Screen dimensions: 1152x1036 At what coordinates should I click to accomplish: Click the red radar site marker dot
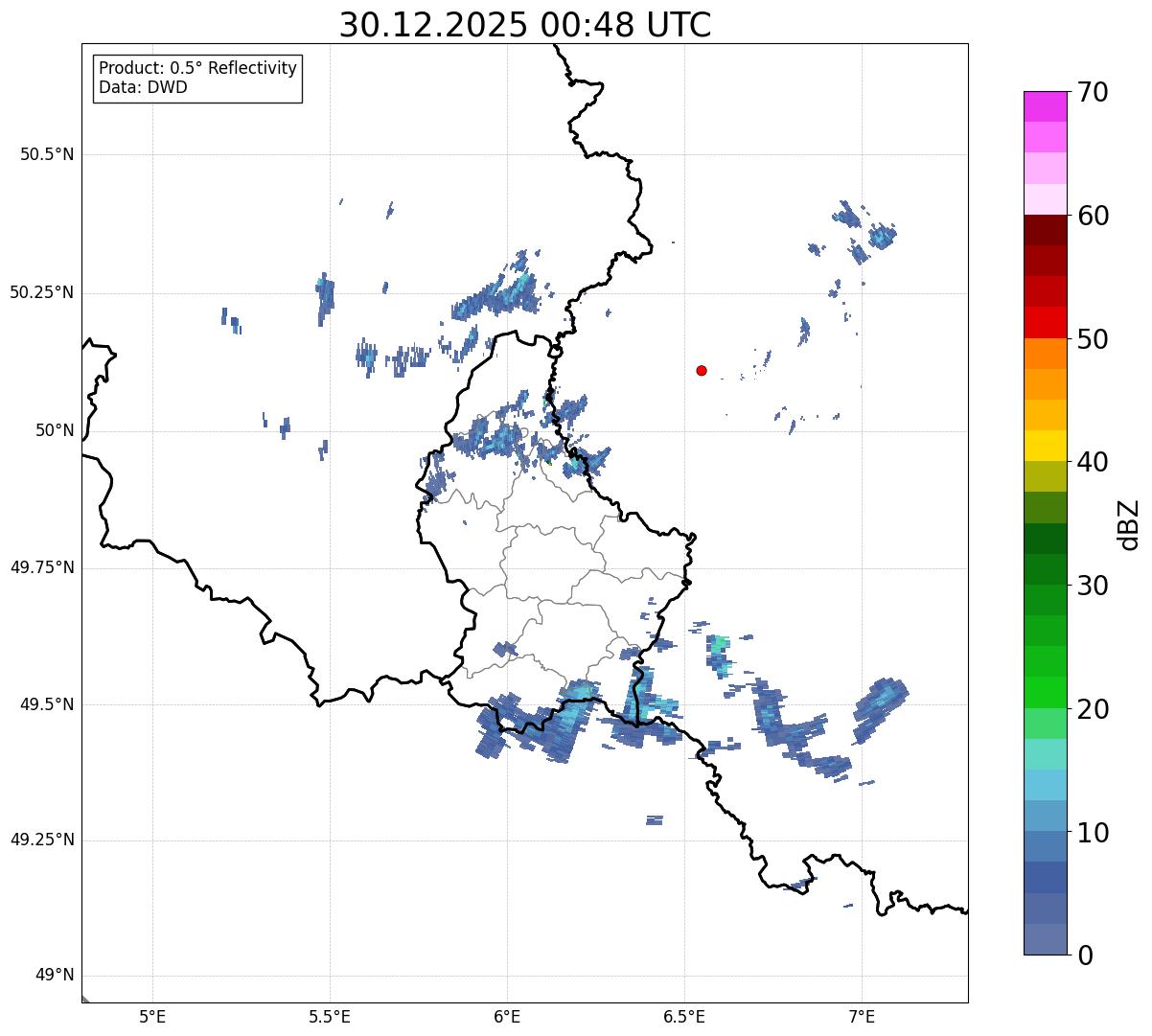[702, 370]
